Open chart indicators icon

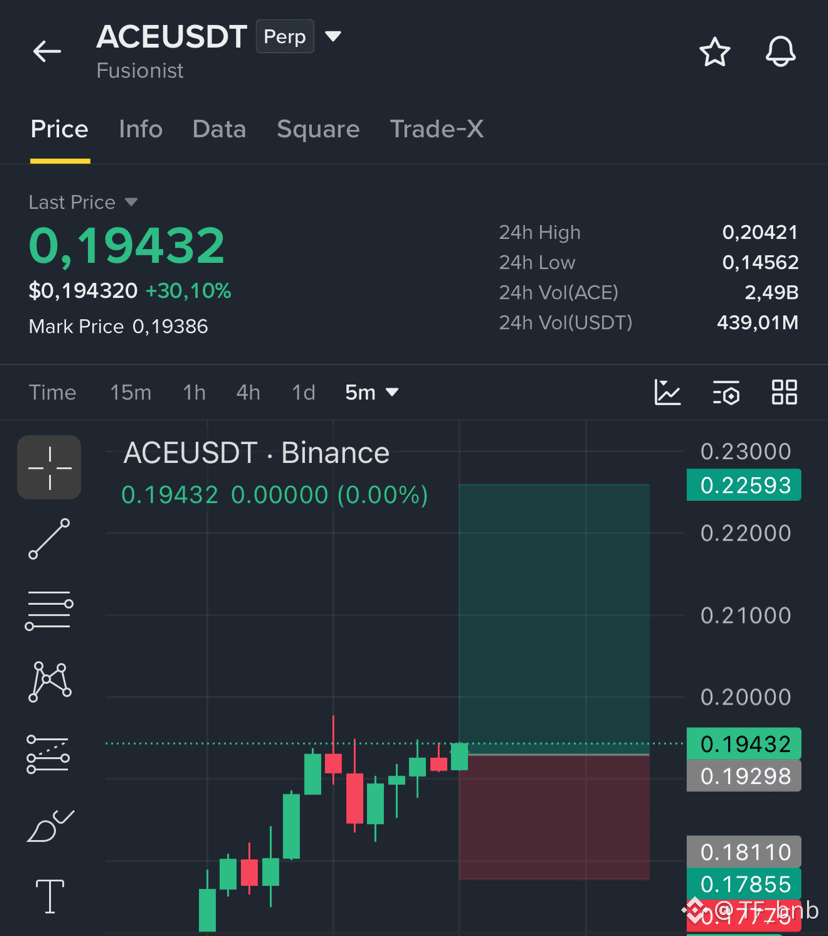(x=667, y=392)
